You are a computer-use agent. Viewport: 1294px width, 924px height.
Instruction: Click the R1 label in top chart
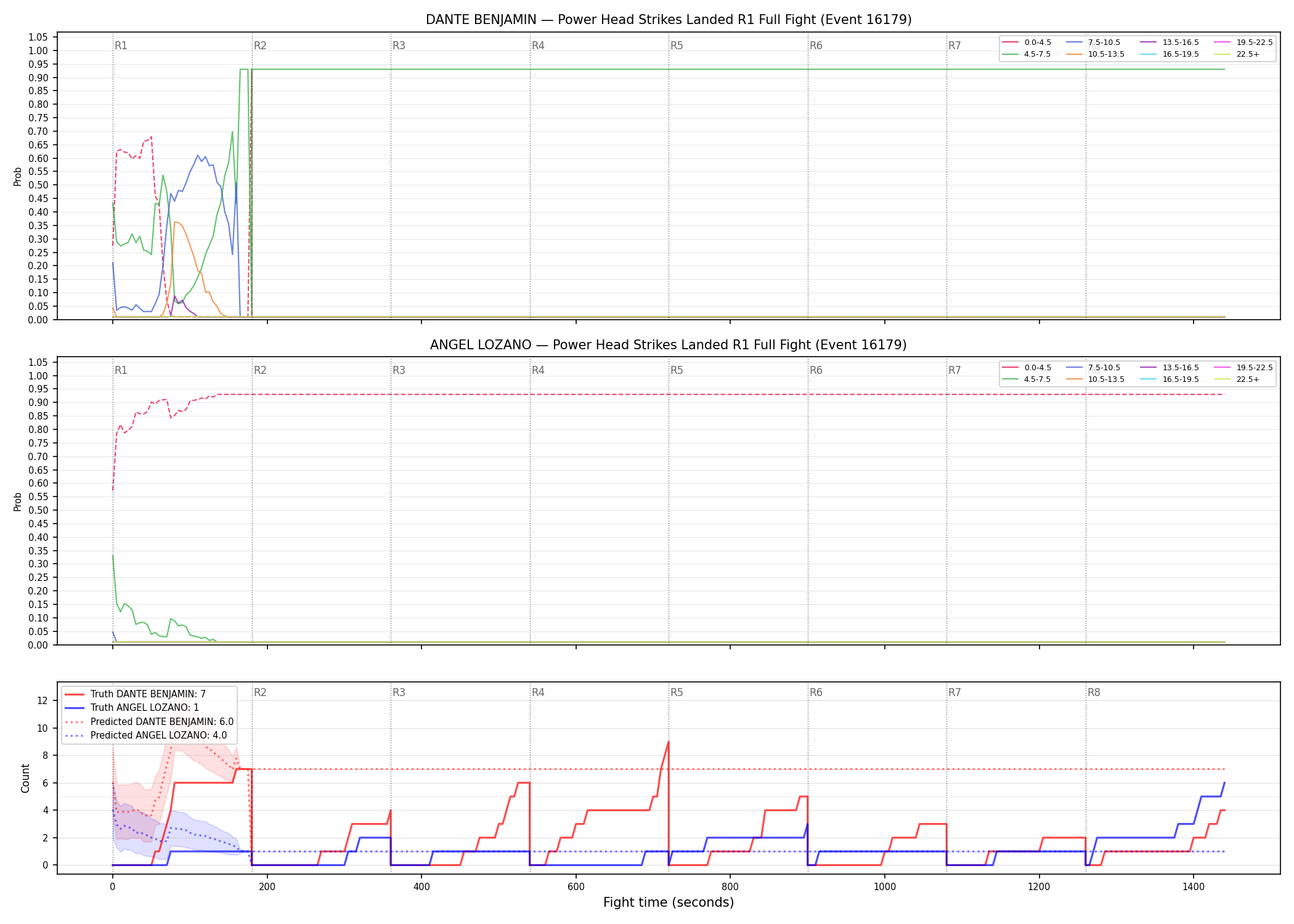click(121, 46)
